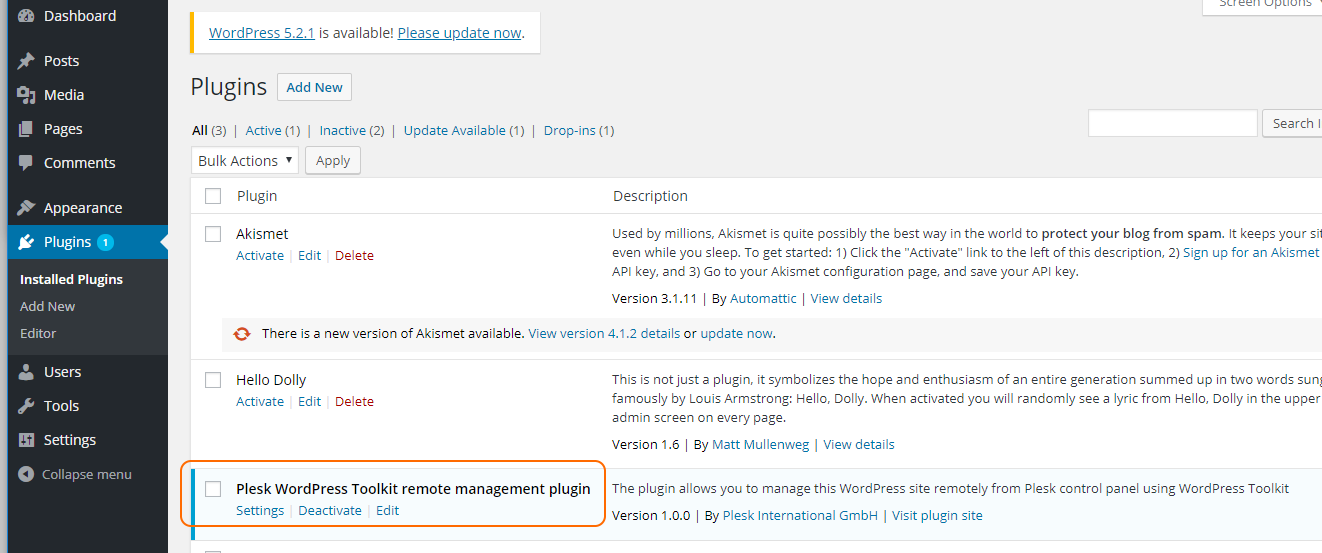Edit the Plesk WordPress Toolkit plugin
The height and width of the screenshot is (553, 1322).
[x=388, y=510]
